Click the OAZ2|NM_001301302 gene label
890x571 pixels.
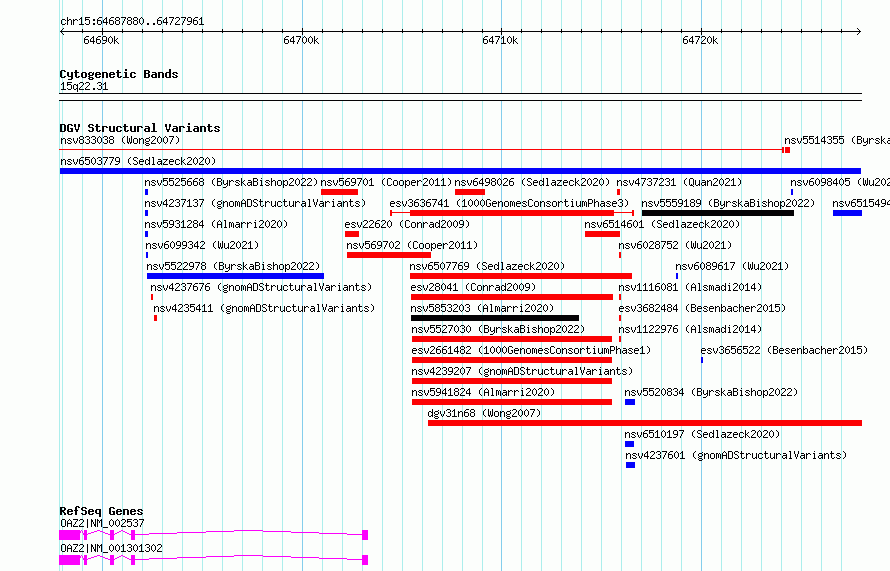[x=111, y=548]
